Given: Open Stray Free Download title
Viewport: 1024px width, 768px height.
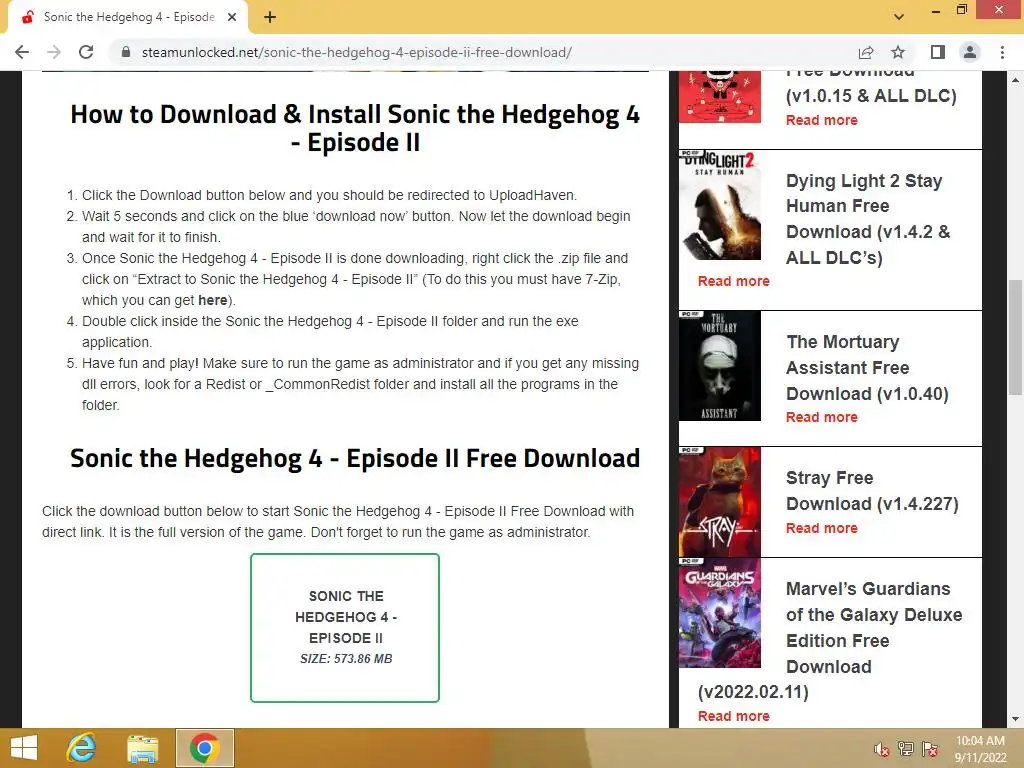Looking at the screenshot, I should tap(872, 490).
